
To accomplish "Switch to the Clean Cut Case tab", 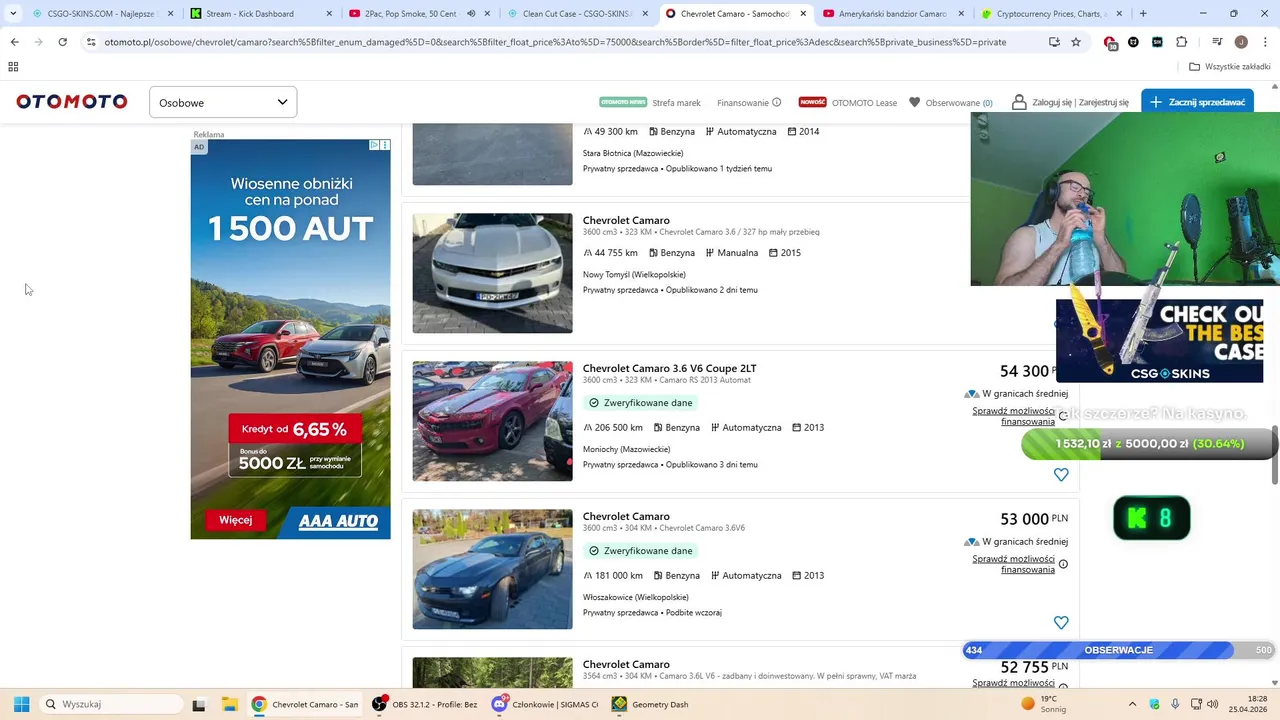I will tap(576, 14).
